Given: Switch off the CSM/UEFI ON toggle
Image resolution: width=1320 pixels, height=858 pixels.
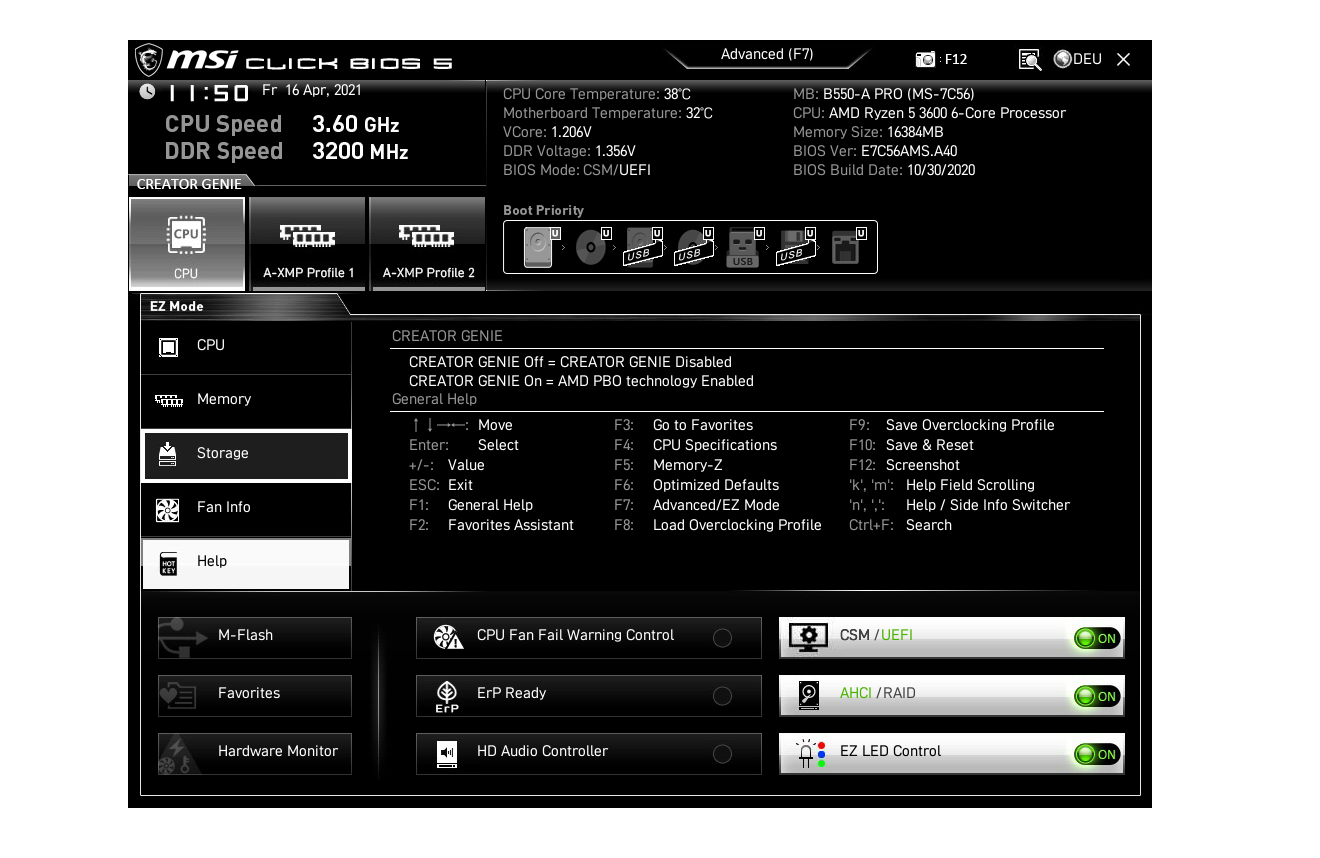Looking at the screenshot, I should point(1097,638).
